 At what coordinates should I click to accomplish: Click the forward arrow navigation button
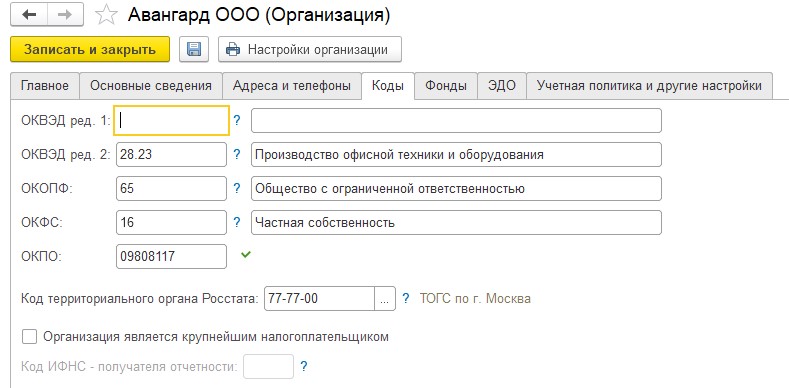[x=65, y=15]
